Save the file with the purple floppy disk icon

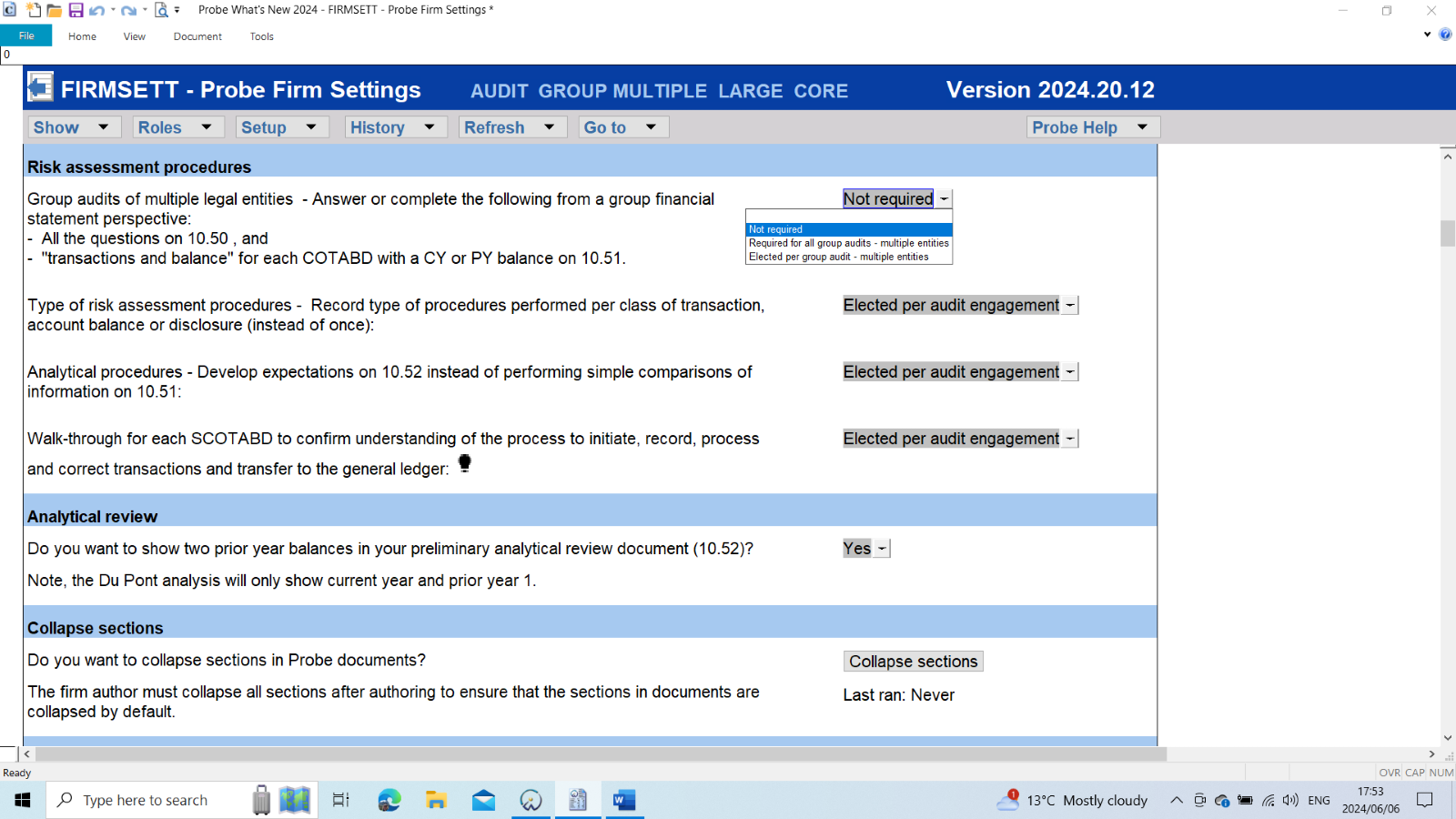coord(76,10)
